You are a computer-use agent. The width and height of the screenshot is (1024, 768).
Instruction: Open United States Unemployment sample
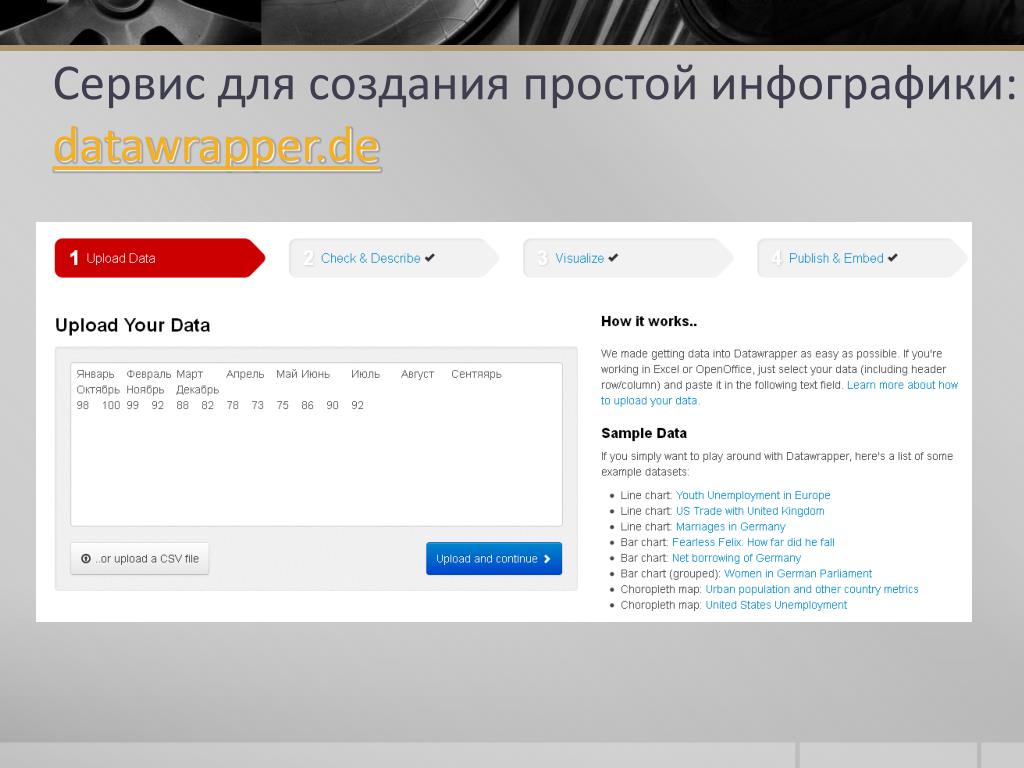coord(776,605)
